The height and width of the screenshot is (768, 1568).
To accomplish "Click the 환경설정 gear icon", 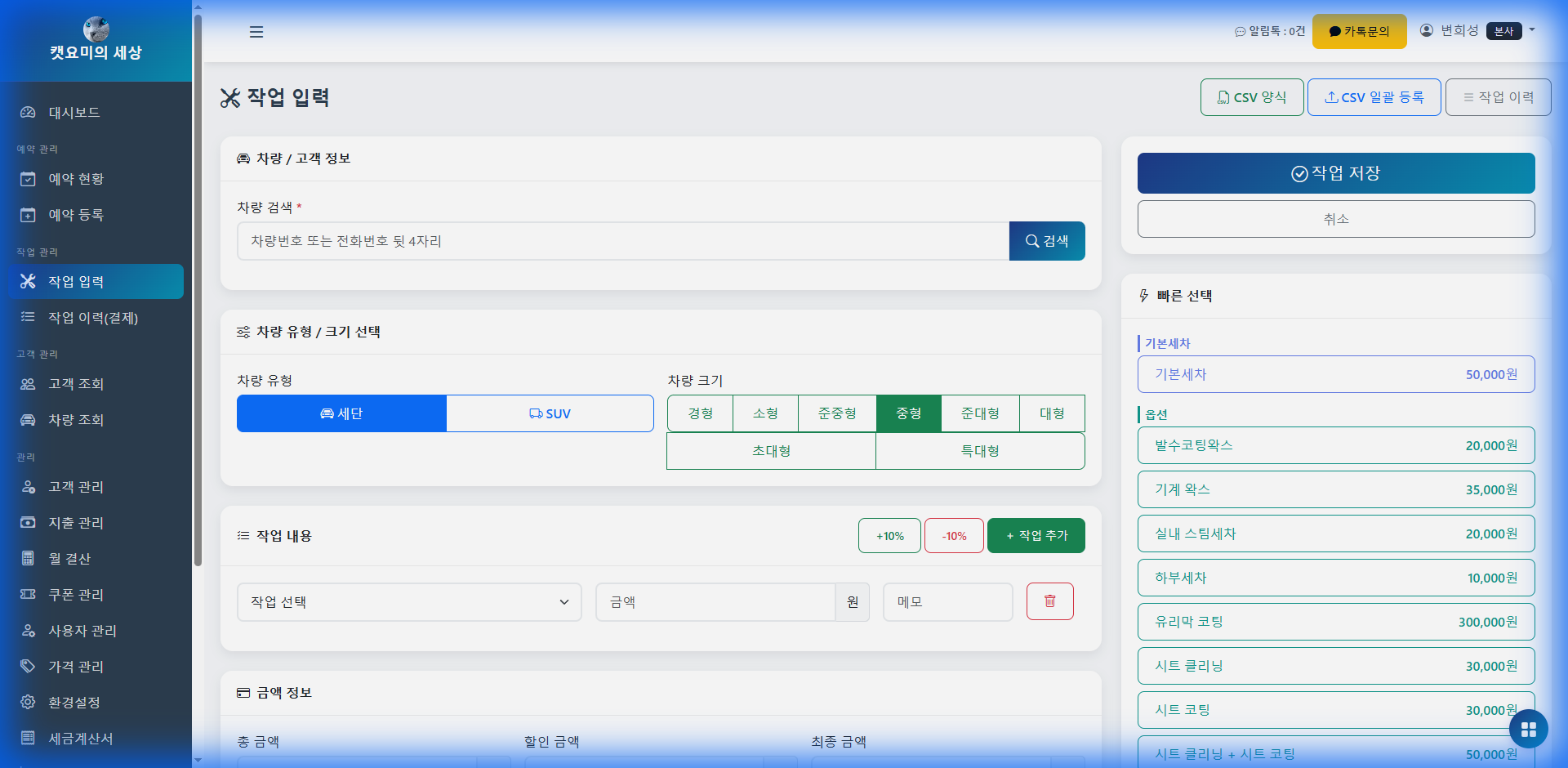I will tap(28, 703).
